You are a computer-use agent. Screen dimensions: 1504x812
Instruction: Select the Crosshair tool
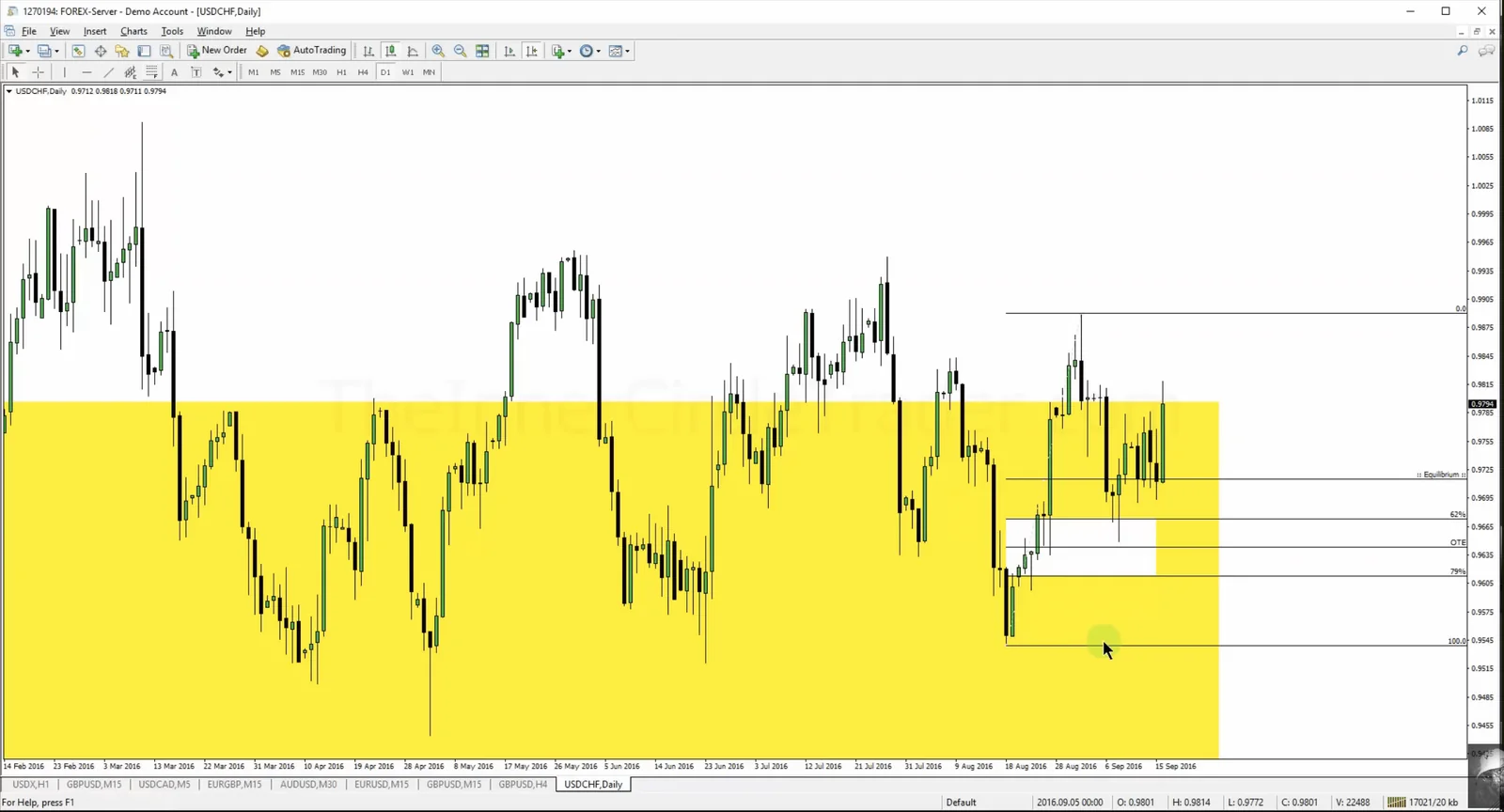coord(39,72)
